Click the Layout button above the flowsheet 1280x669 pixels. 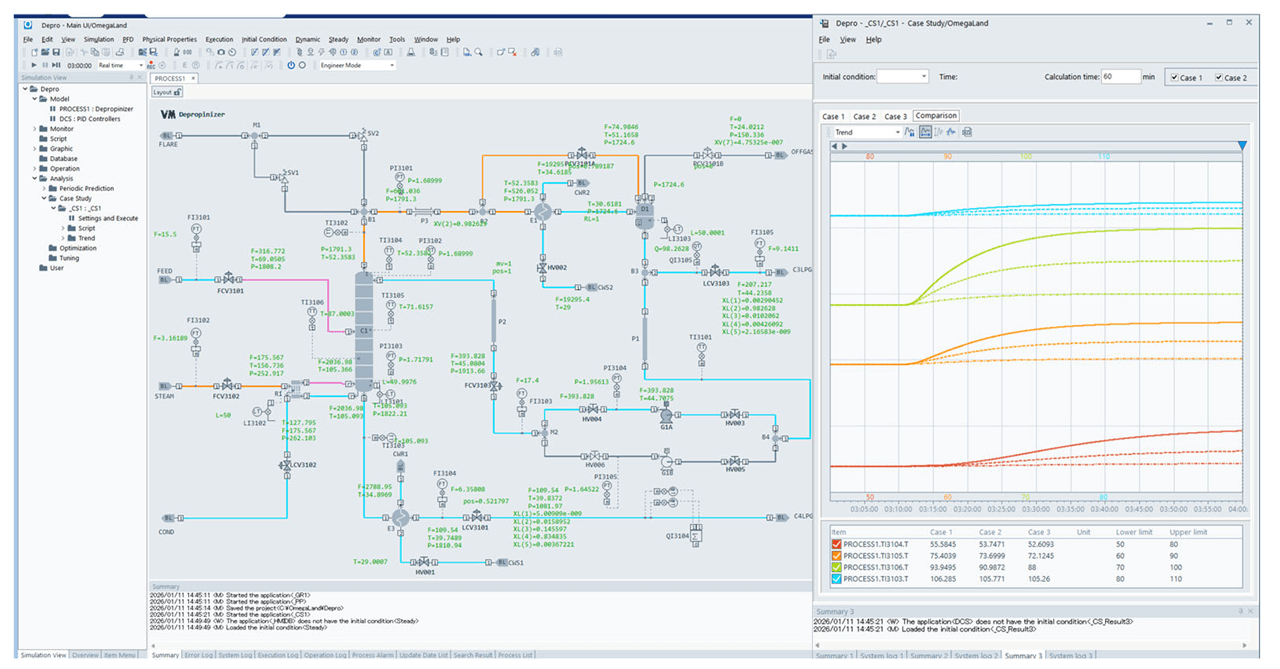167,91
